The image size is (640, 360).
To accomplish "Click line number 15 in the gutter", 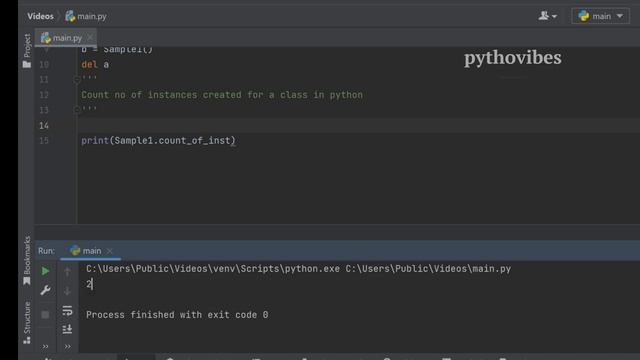I will click(44, 141).
